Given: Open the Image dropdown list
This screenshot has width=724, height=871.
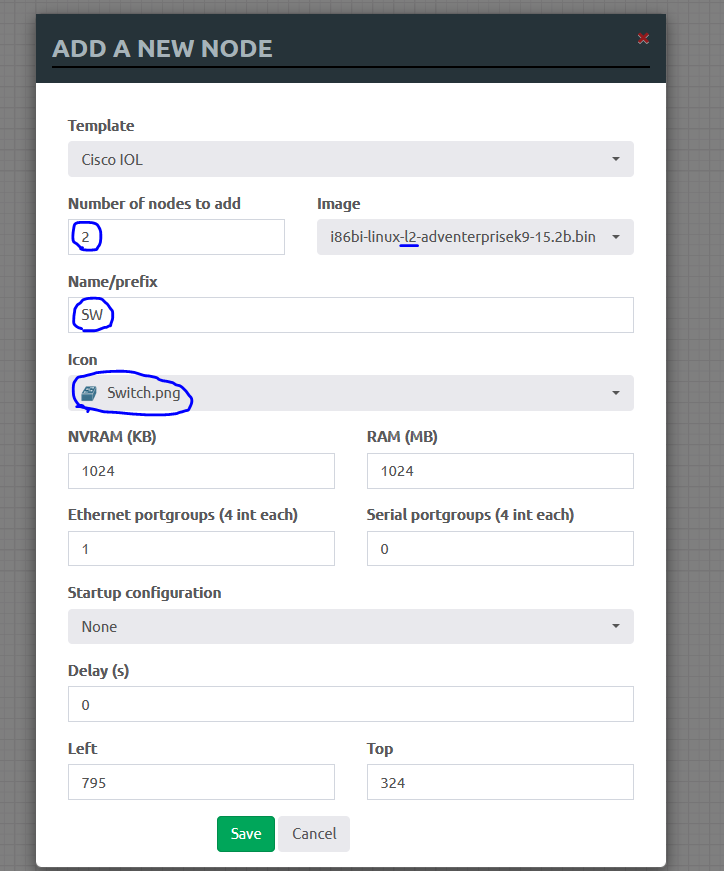Looking at the screenshot, I should tap(475, 237).
